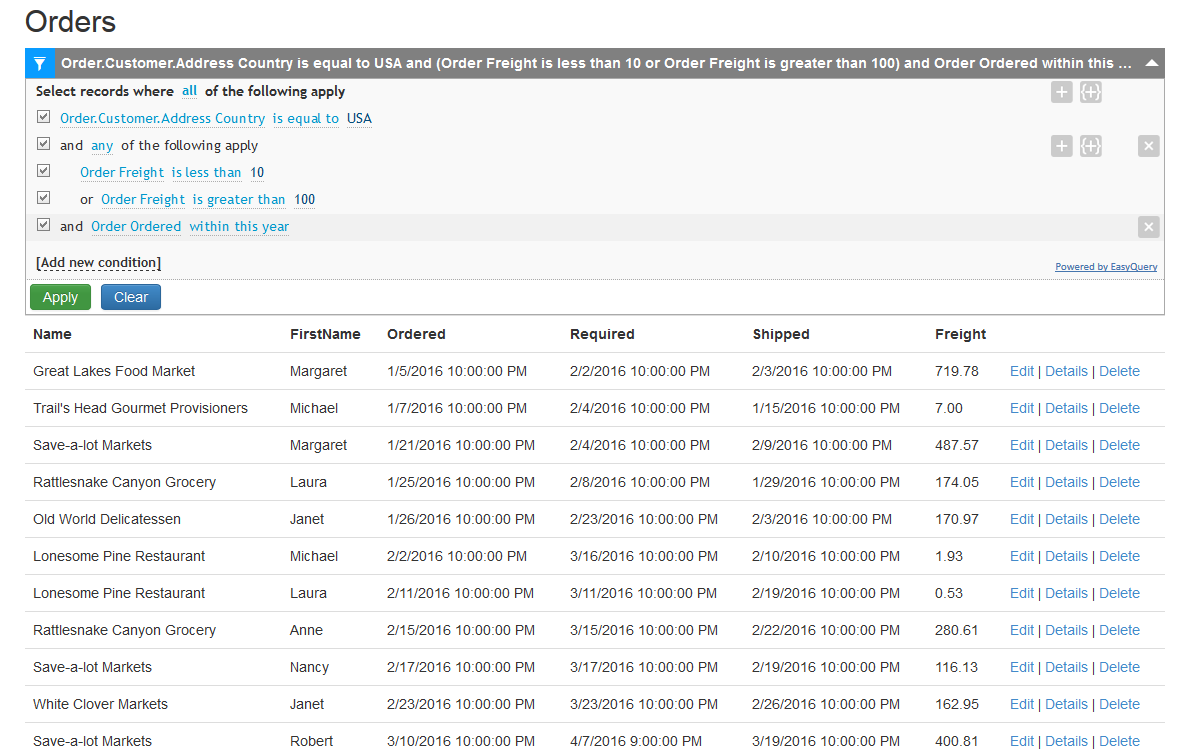Collapse the filter panel with the header chevron
1185x750 pixels.
(1150, 62)
